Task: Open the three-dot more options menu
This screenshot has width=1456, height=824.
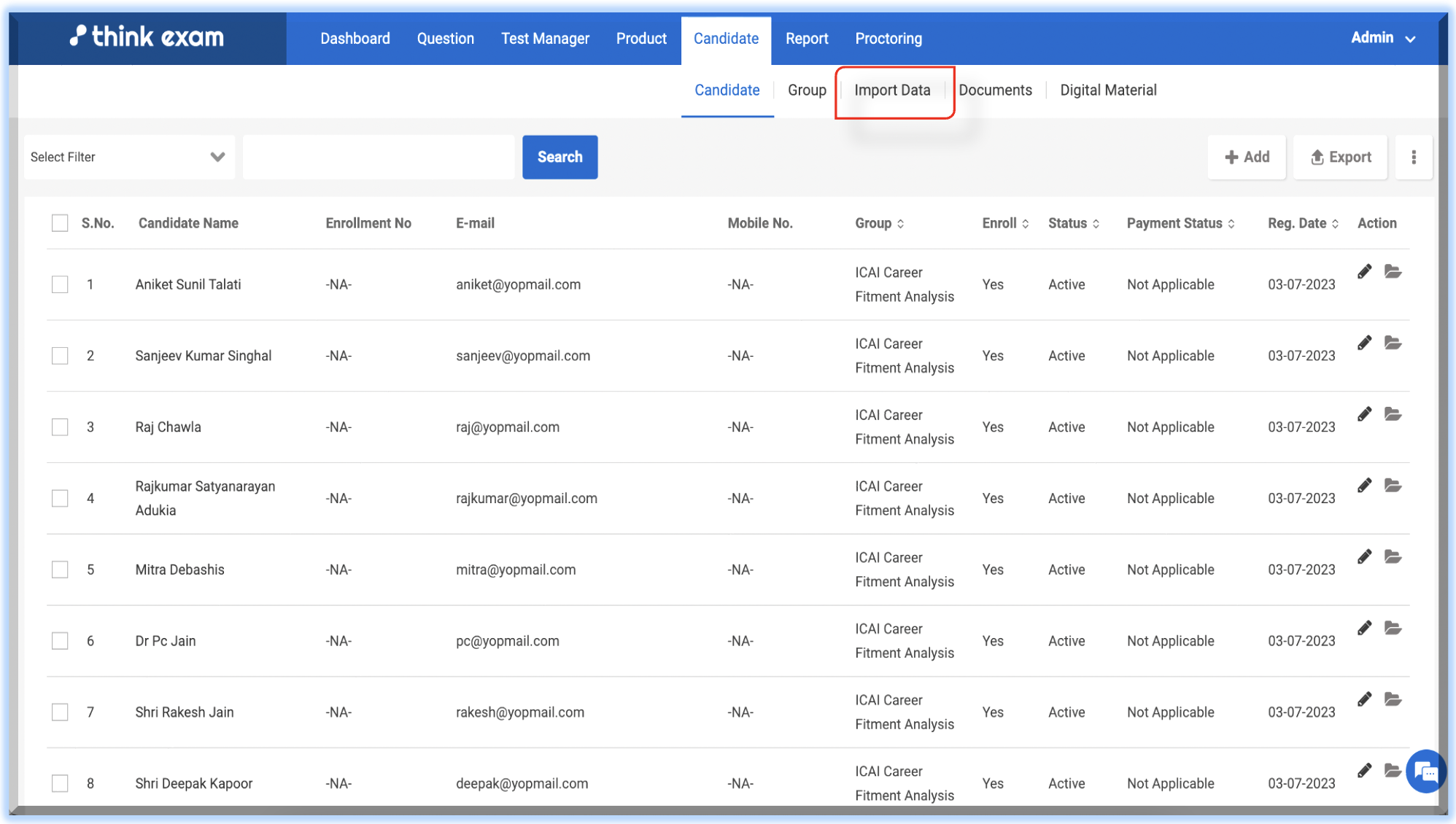Action: click(1413, 157)
